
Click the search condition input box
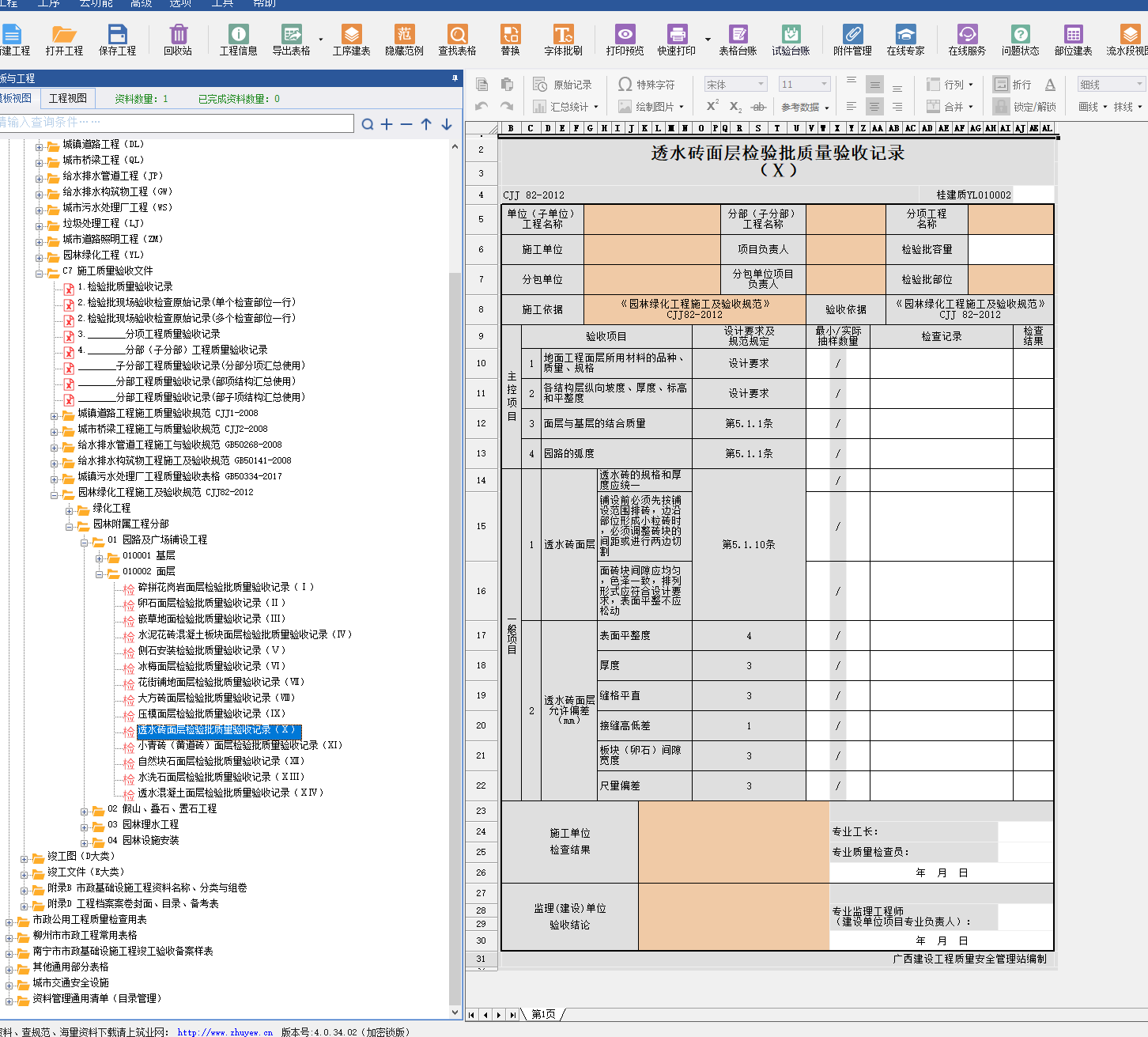(176, 123)
